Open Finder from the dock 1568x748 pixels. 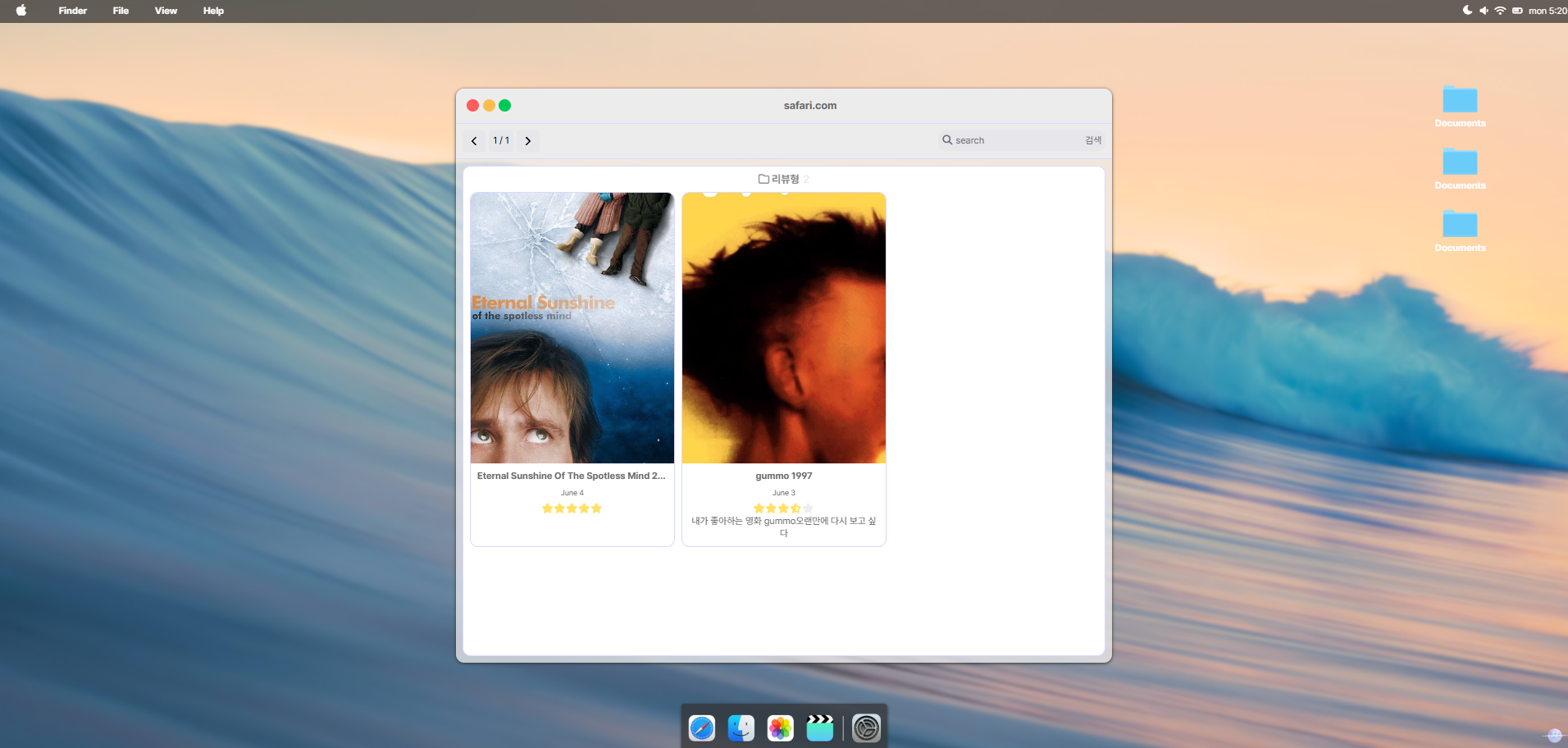tap(741, 728)
